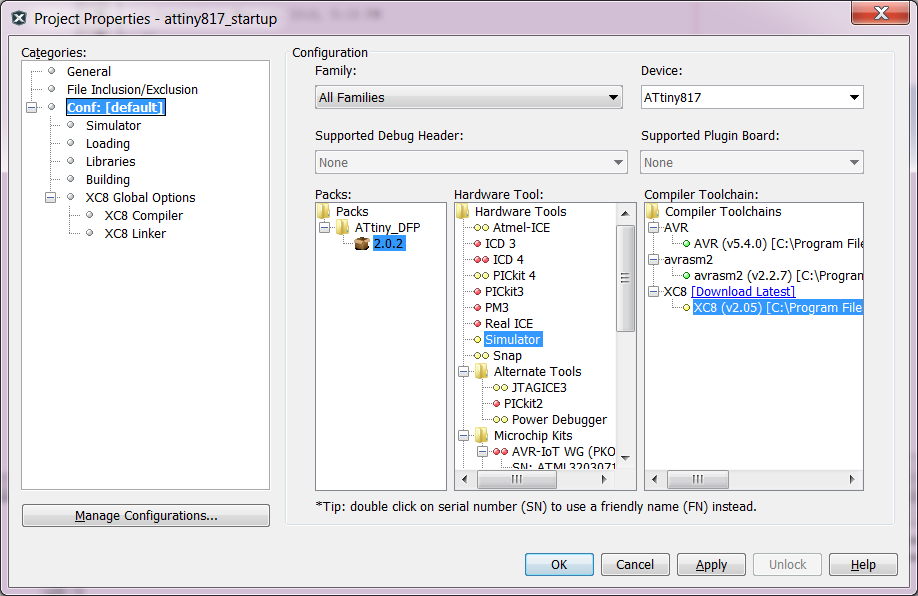Image resolution: width=918 pixels, height=596 pixels.
Task: Click the red status dot beside ICD 3
Action: click(477, 244)
